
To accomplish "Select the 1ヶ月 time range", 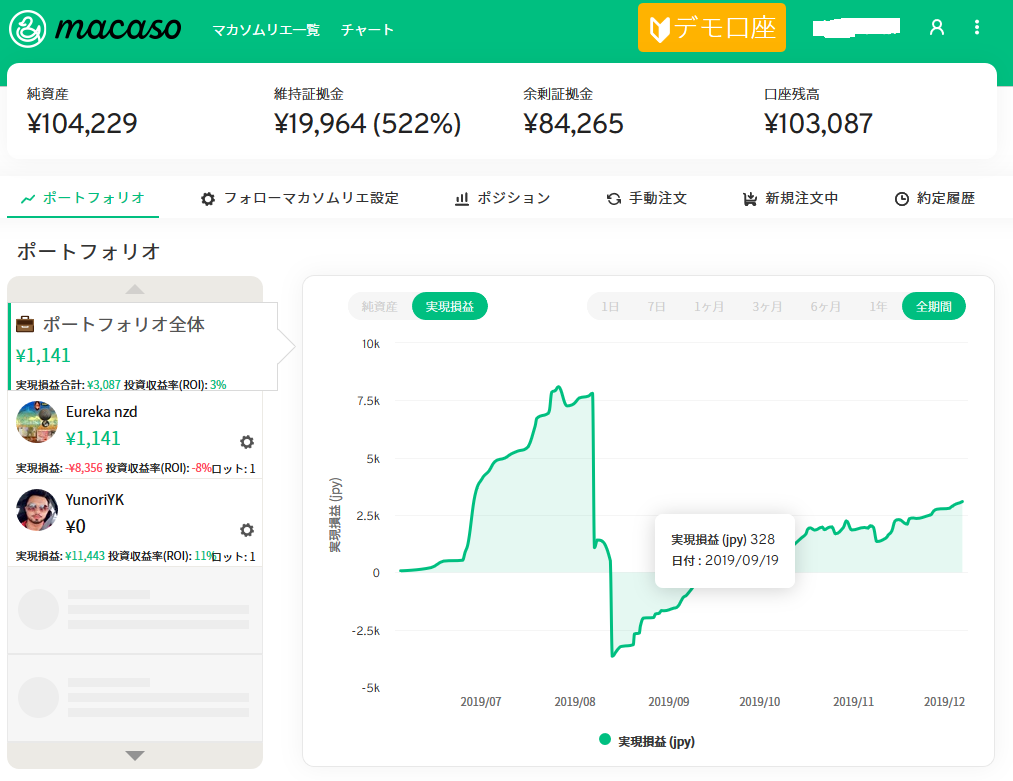I will click(709, 307).
